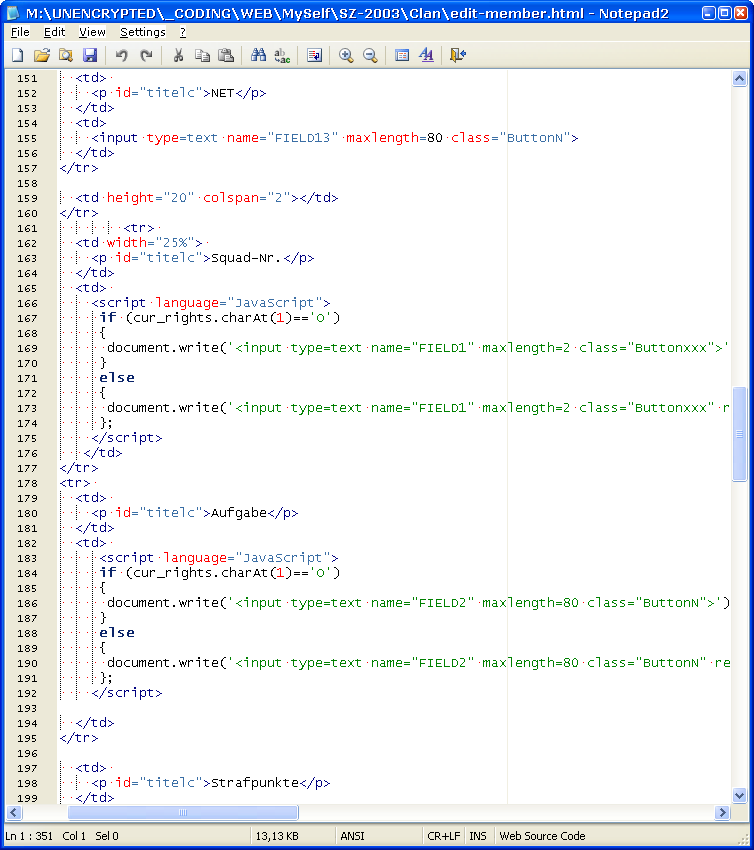This screenshot has height=850, width=754.
Task: Click the 'else' keyword on line 188
Action: [117, 633]
